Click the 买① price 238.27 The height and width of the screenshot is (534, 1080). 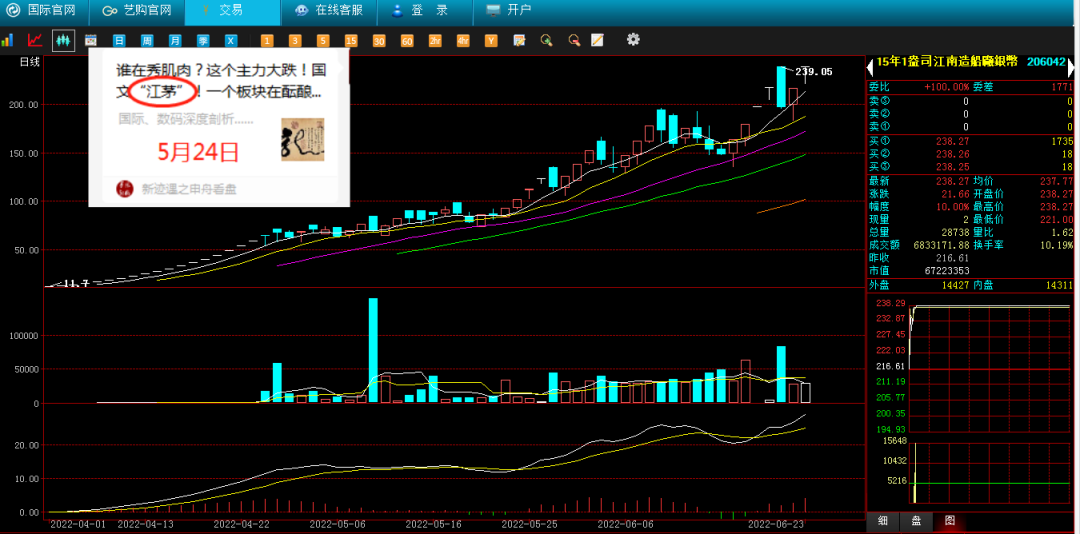tap(953, 141)
